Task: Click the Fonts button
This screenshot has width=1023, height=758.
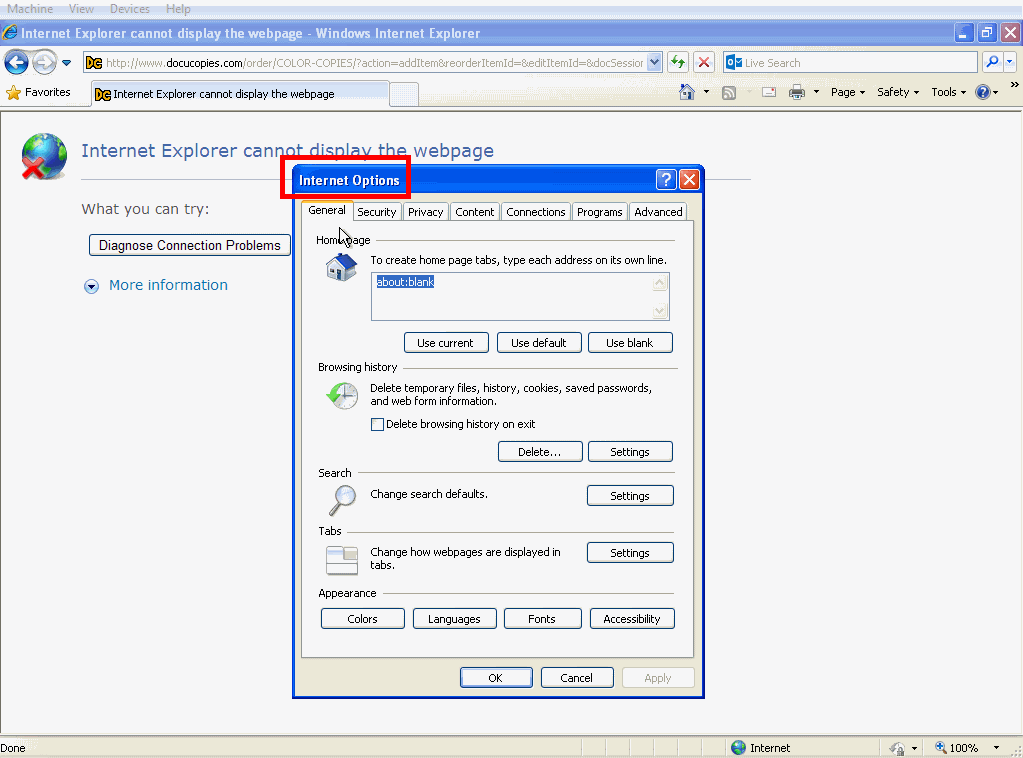Action: pos(542,618)
